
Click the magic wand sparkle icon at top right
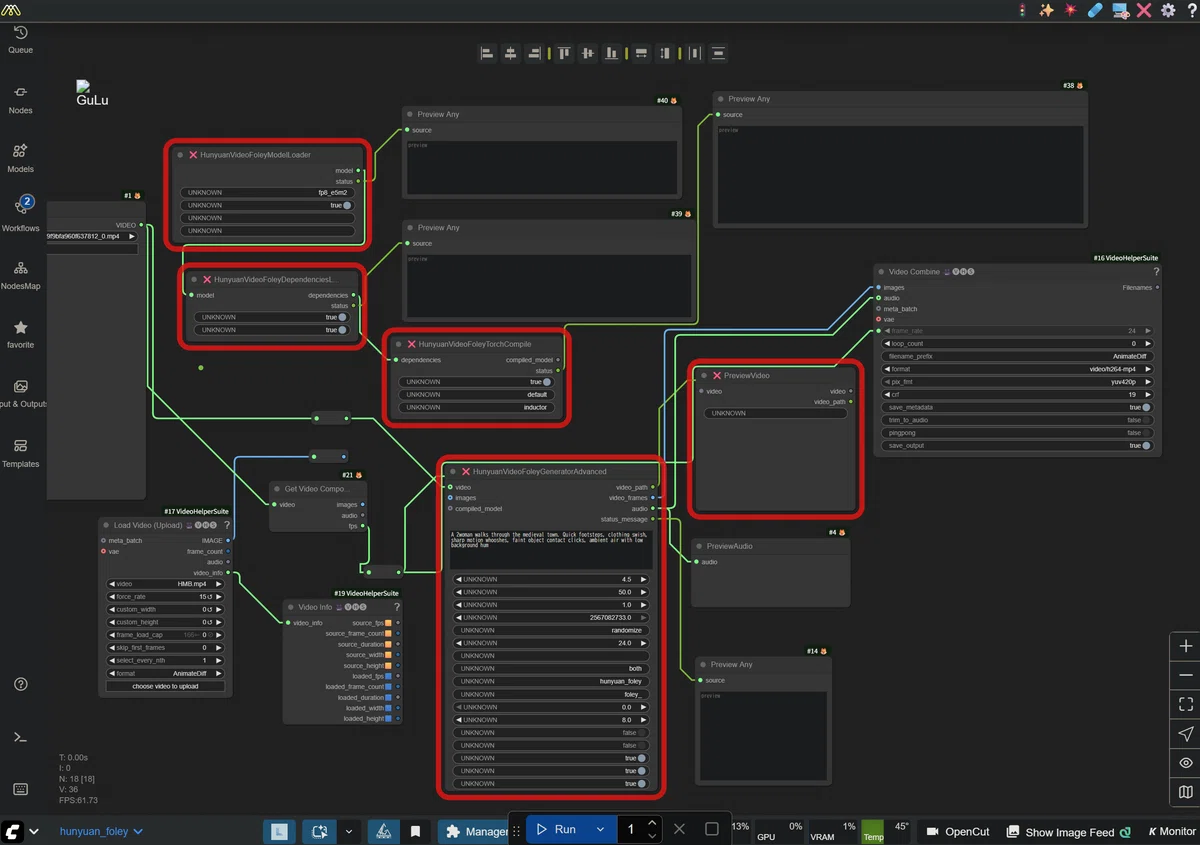(1047, 10)
